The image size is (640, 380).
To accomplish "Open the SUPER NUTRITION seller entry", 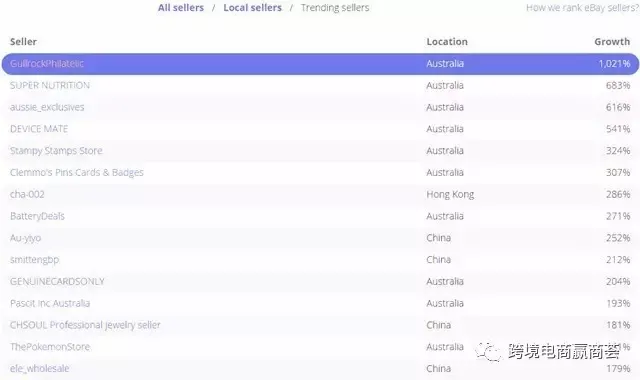I will click(50, 85).
